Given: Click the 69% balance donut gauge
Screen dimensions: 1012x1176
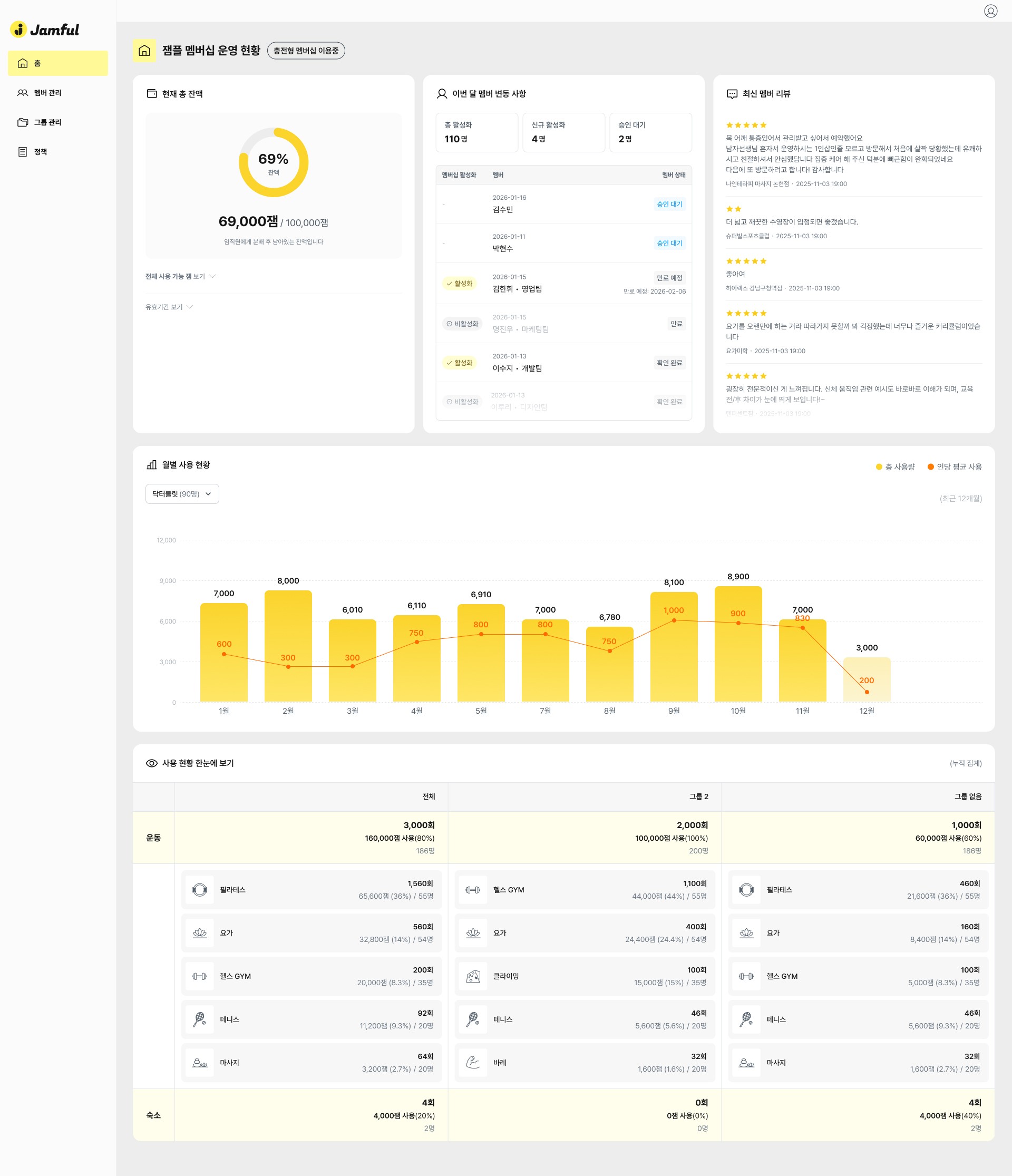Looking at the screenshot, I should [274, 163].
